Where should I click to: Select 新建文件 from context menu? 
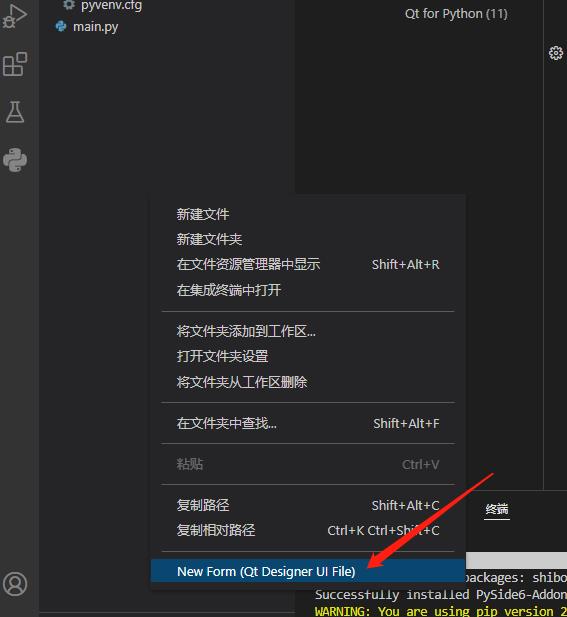308,214
